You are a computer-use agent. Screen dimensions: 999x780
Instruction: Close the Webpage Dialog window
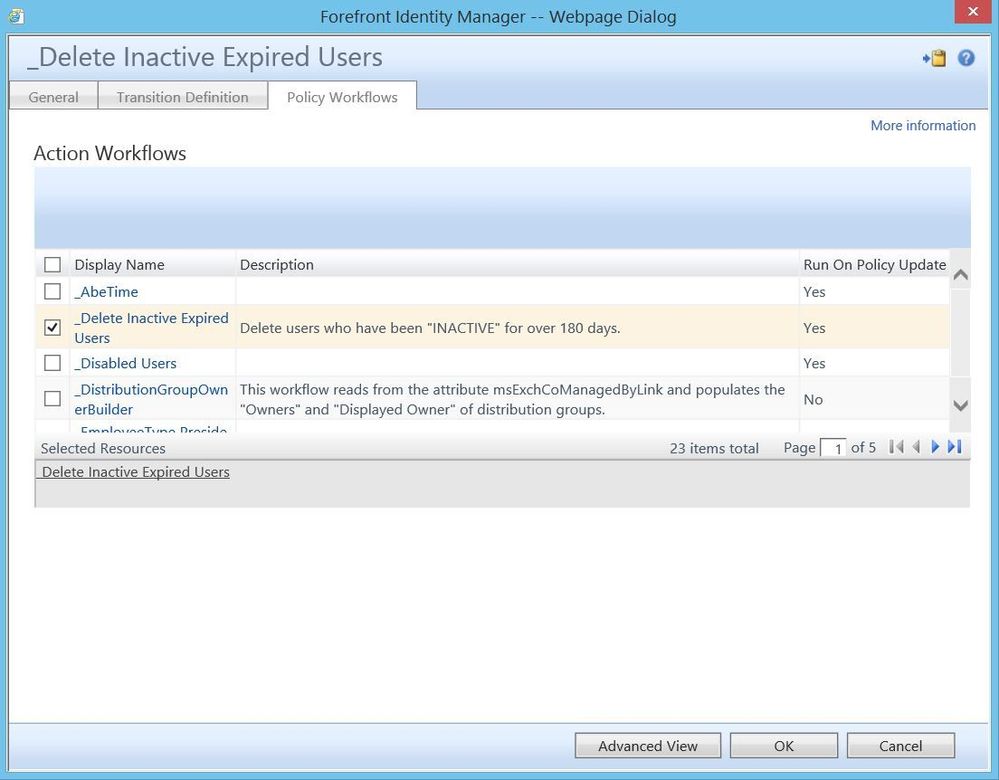[973, 12]
